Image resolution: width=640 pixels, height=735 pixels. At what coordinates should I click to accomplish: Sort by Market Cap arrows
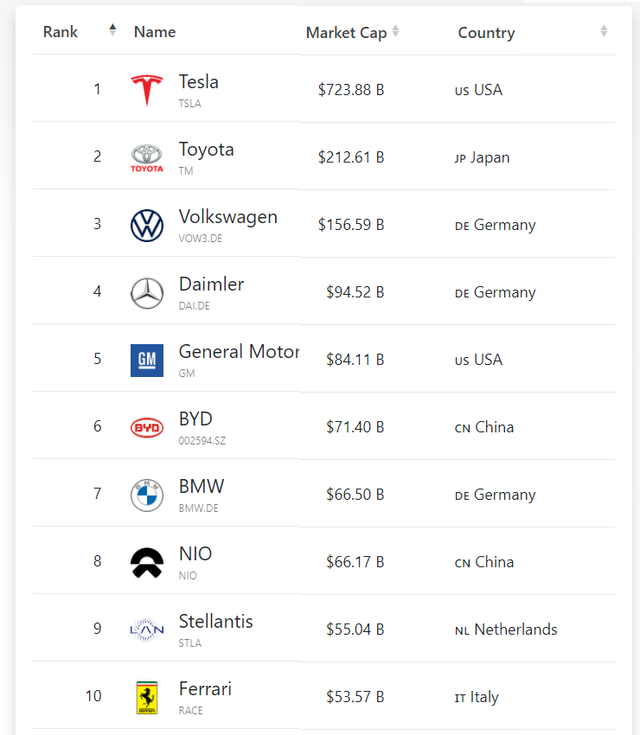click(x=395, y=31)
